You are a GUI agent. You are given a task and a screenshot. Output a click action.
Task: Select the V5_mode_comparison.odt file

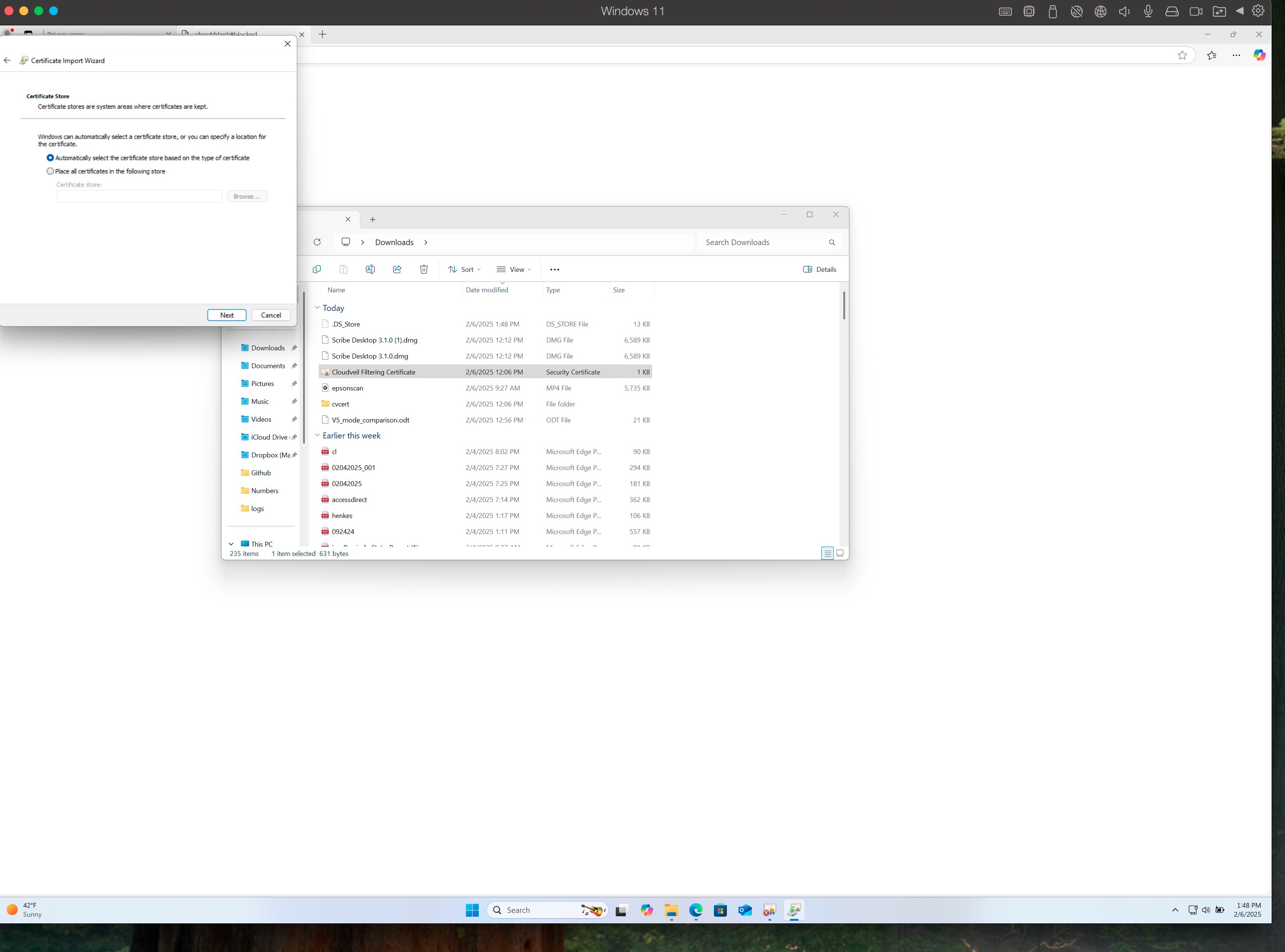point(484,420)
